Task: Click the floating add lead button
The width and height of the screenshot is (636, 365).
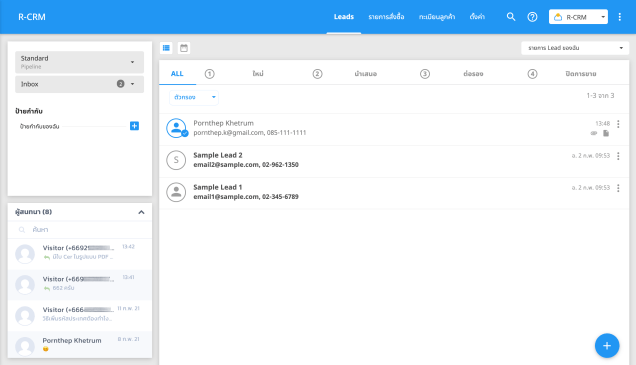Action: pos(607,346)
